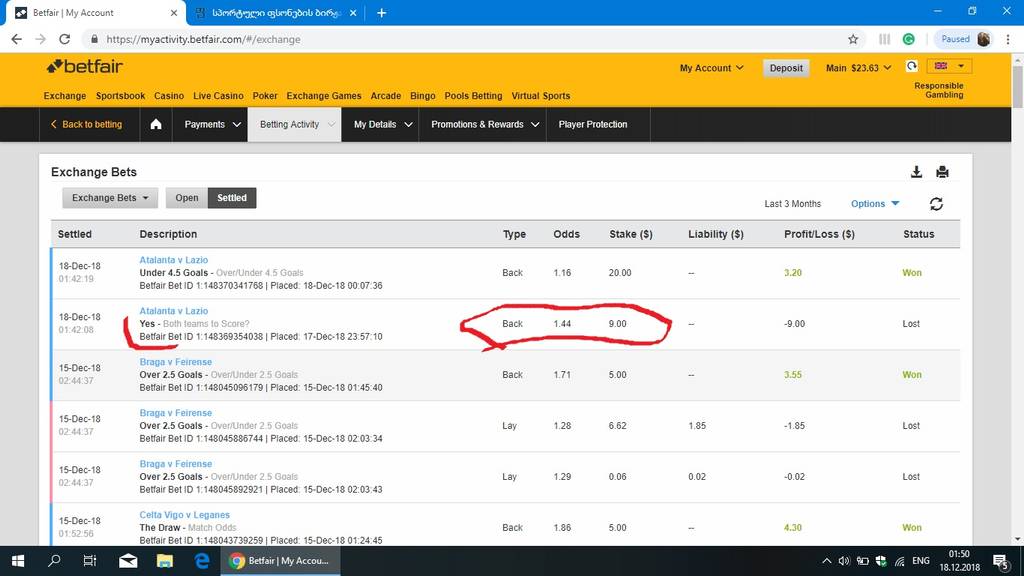The image size is (1024, 576).
Task: Open first Braga v Feirense link, odds 1.71
Action: tap(175, 362)
